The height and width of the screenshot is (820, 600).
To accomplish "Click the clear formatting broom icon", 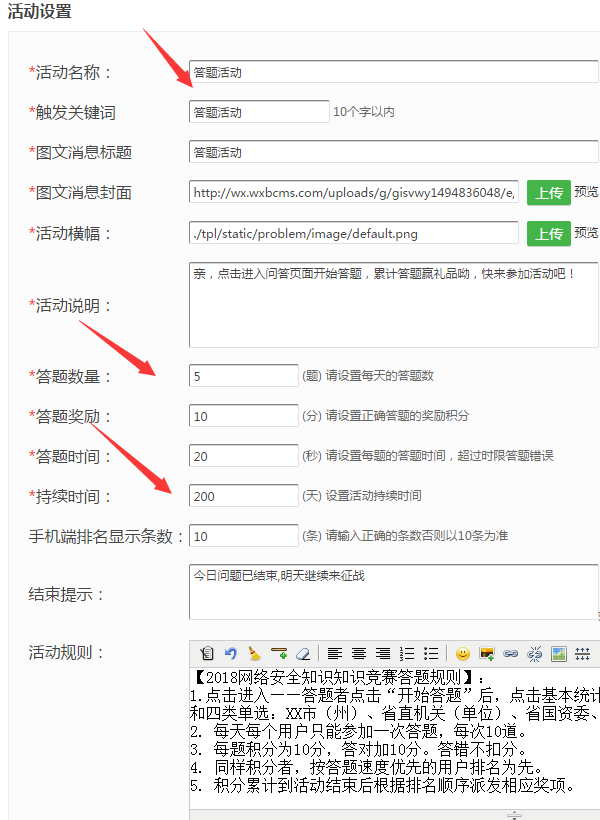I will click(255, 654).
